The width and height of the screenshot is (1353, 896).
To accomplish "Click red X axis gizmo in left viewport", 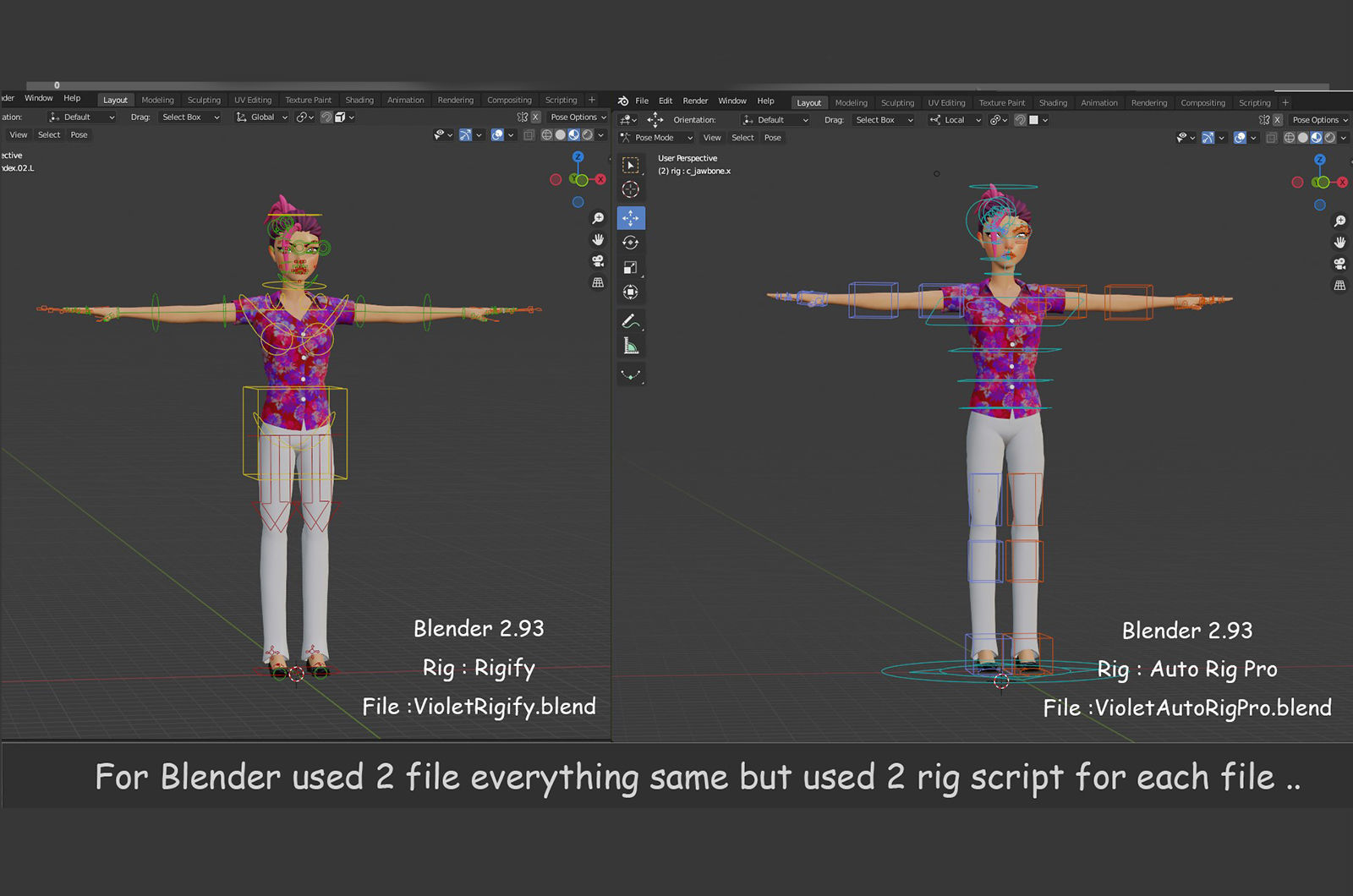I will [600, 179].
